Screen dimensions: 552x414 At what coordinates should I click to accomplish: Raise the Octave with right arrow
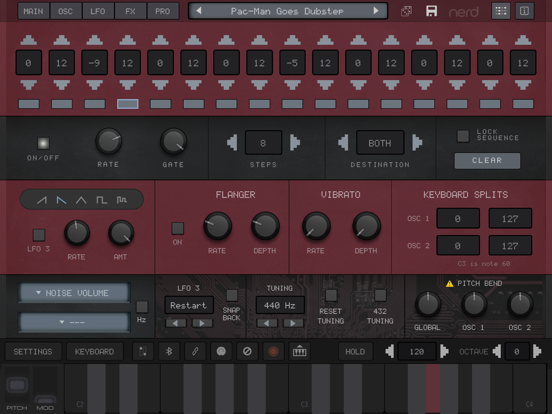[537, 351]
